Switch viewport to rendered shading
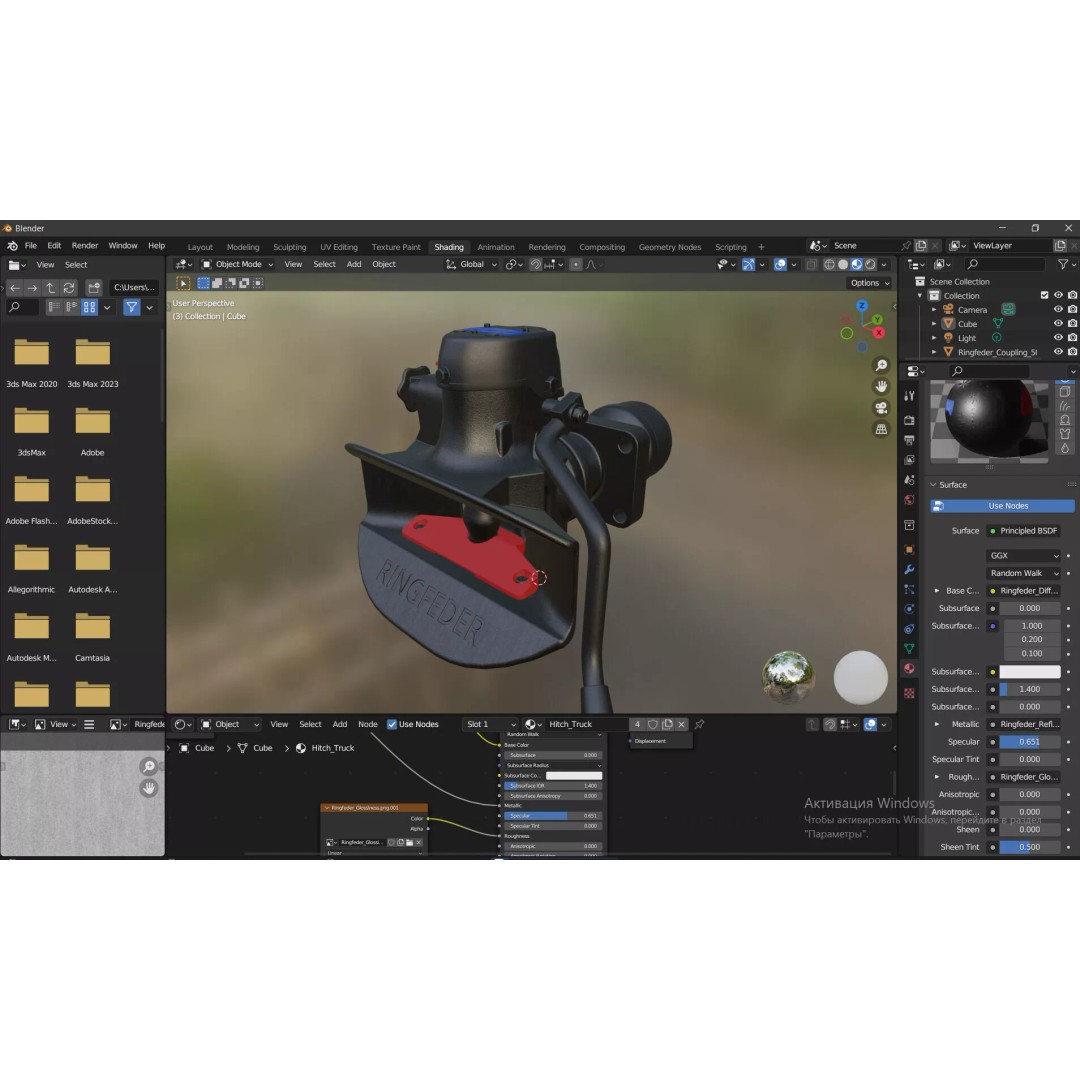1080x1080 pixels. click(871, 264)
